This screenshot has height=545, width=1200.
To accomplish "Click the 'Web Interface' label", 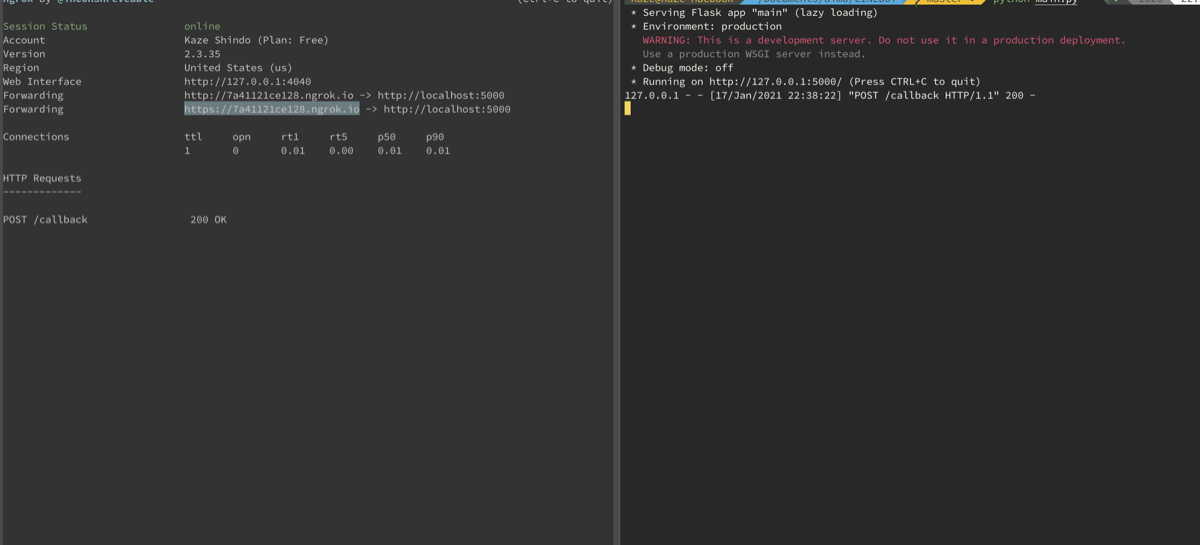I will [42, 82].
